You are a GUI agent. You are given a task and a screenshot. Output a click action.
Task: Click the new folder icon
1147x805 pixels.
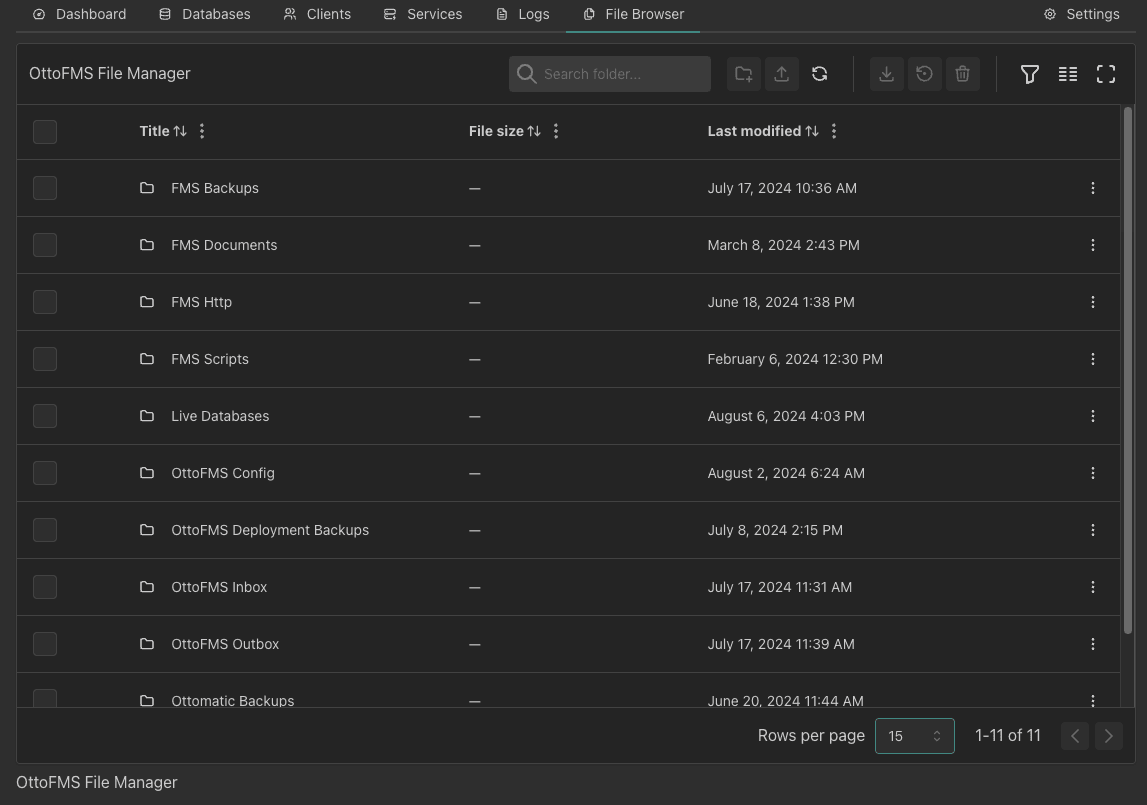tap(743, 74)
